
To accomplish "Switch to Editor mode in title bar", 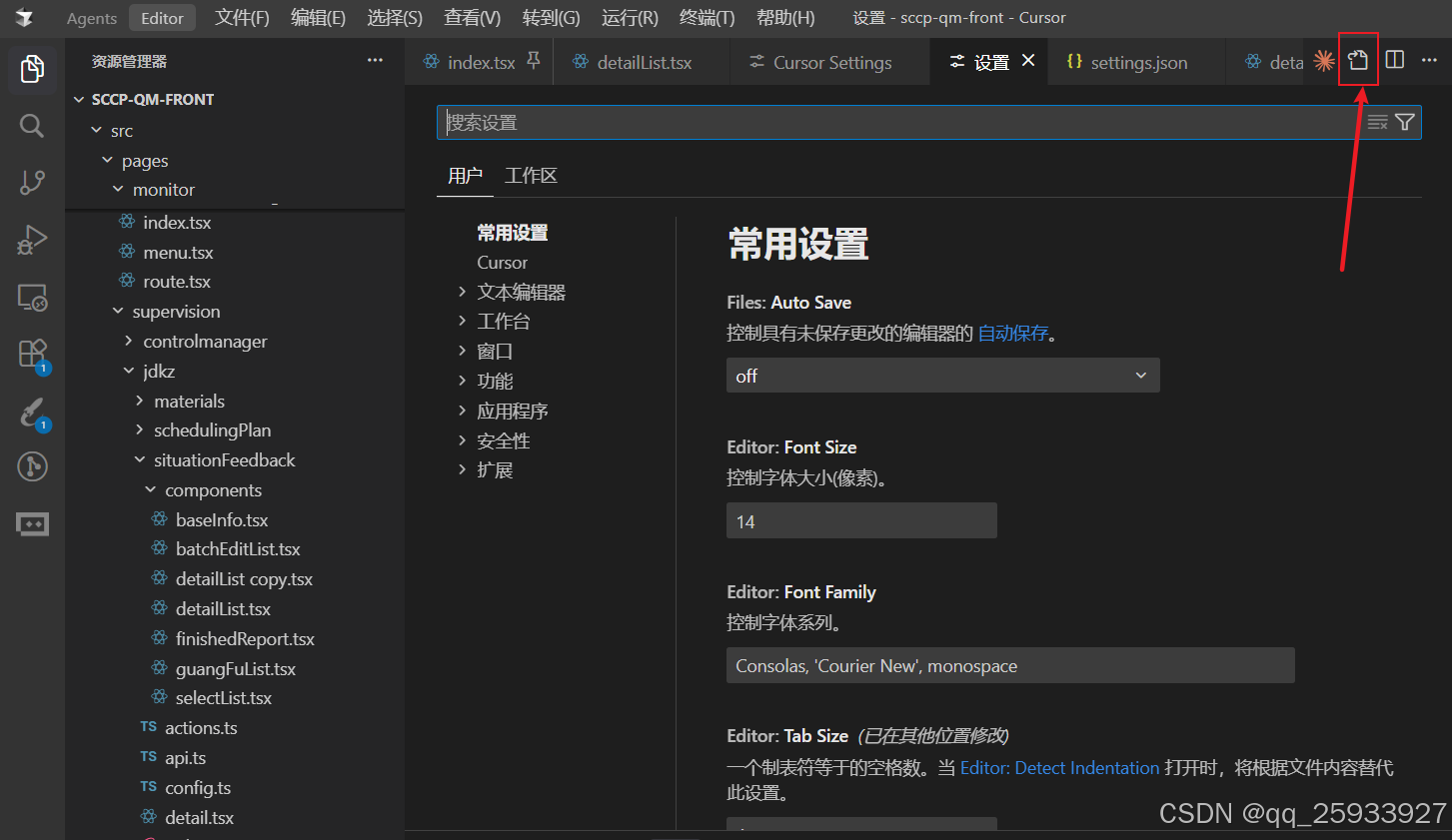I will coord(162,18).
